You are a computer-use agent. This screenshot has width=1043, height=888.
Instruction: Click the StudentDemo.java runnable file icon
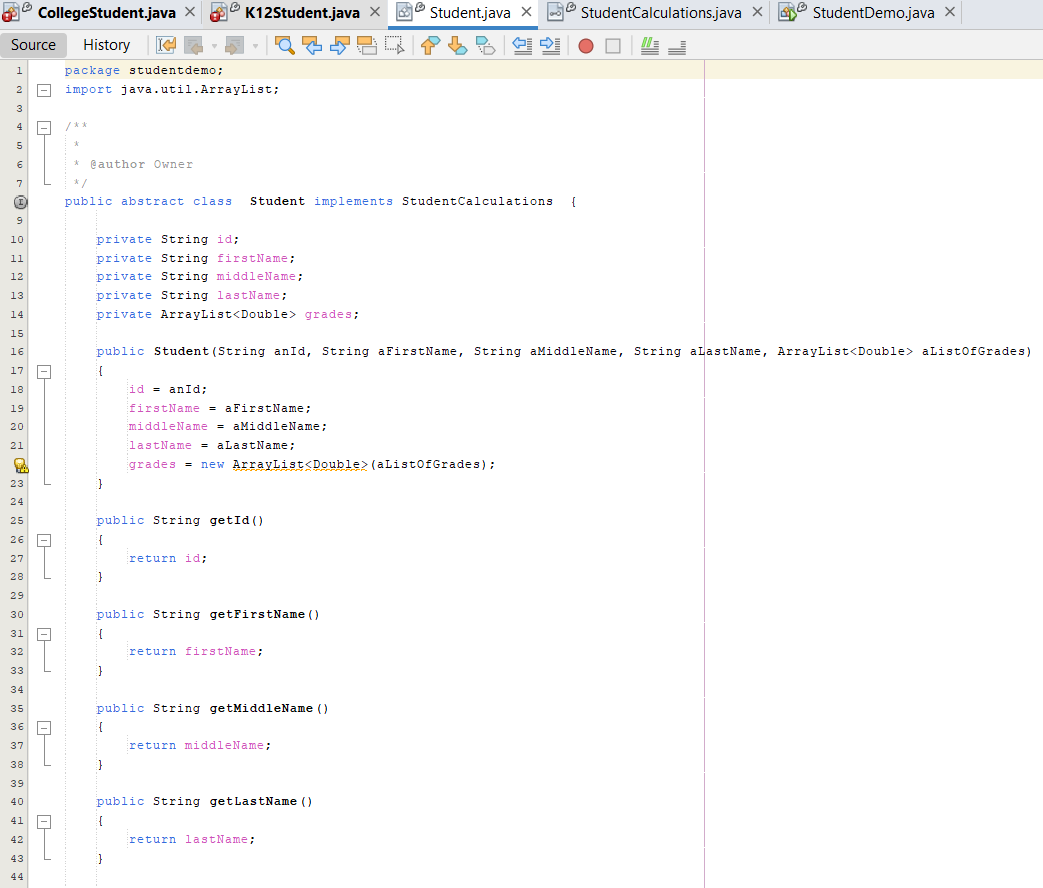pyautogui.click(x=788, y=13)
